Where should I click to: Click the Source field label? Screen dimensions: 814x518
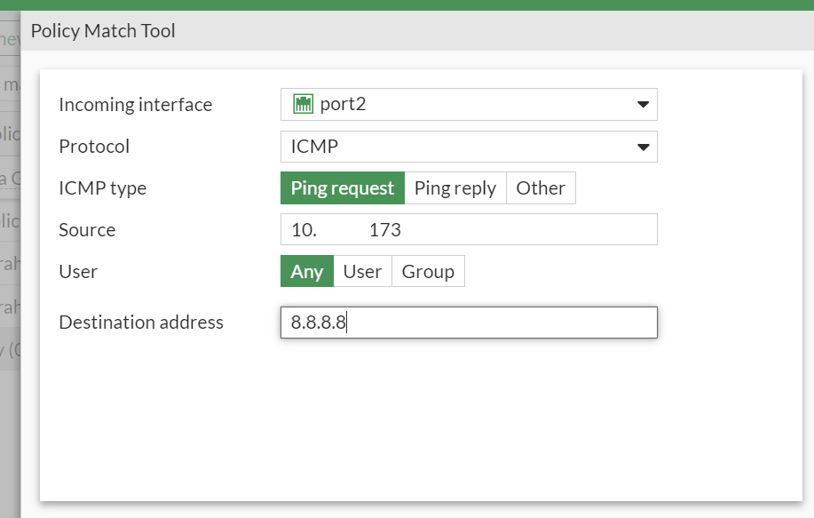tap(87, 230)
